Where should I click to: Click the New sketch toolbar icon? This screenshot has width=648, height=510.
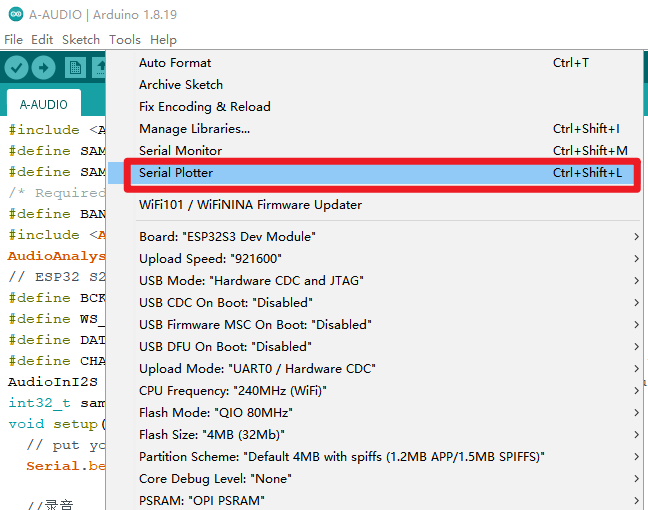click(75, 67)
